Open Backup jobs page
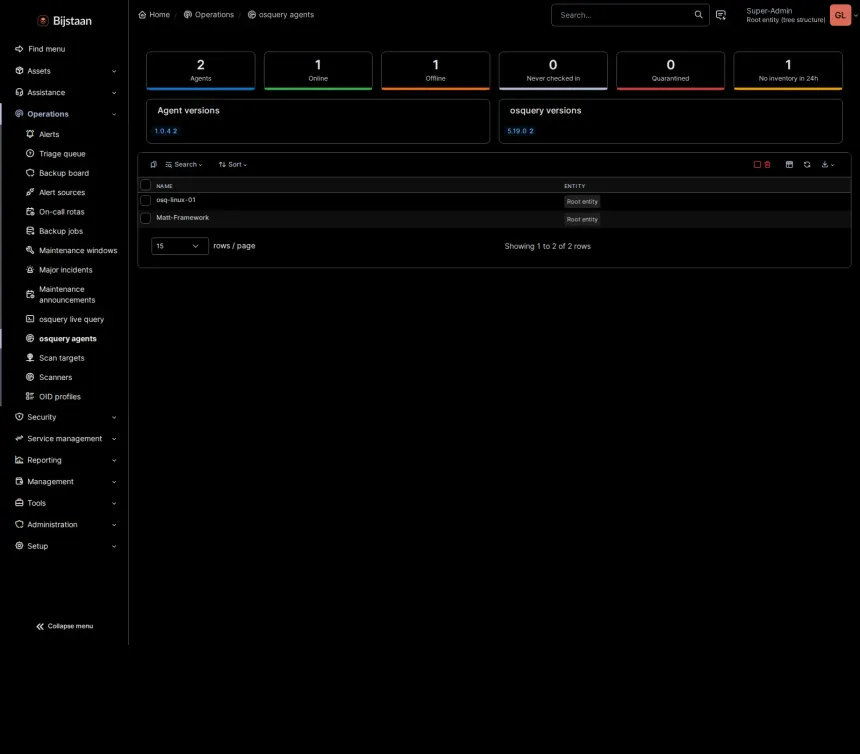Screen dimensions: 860x754 coord(60,231)
